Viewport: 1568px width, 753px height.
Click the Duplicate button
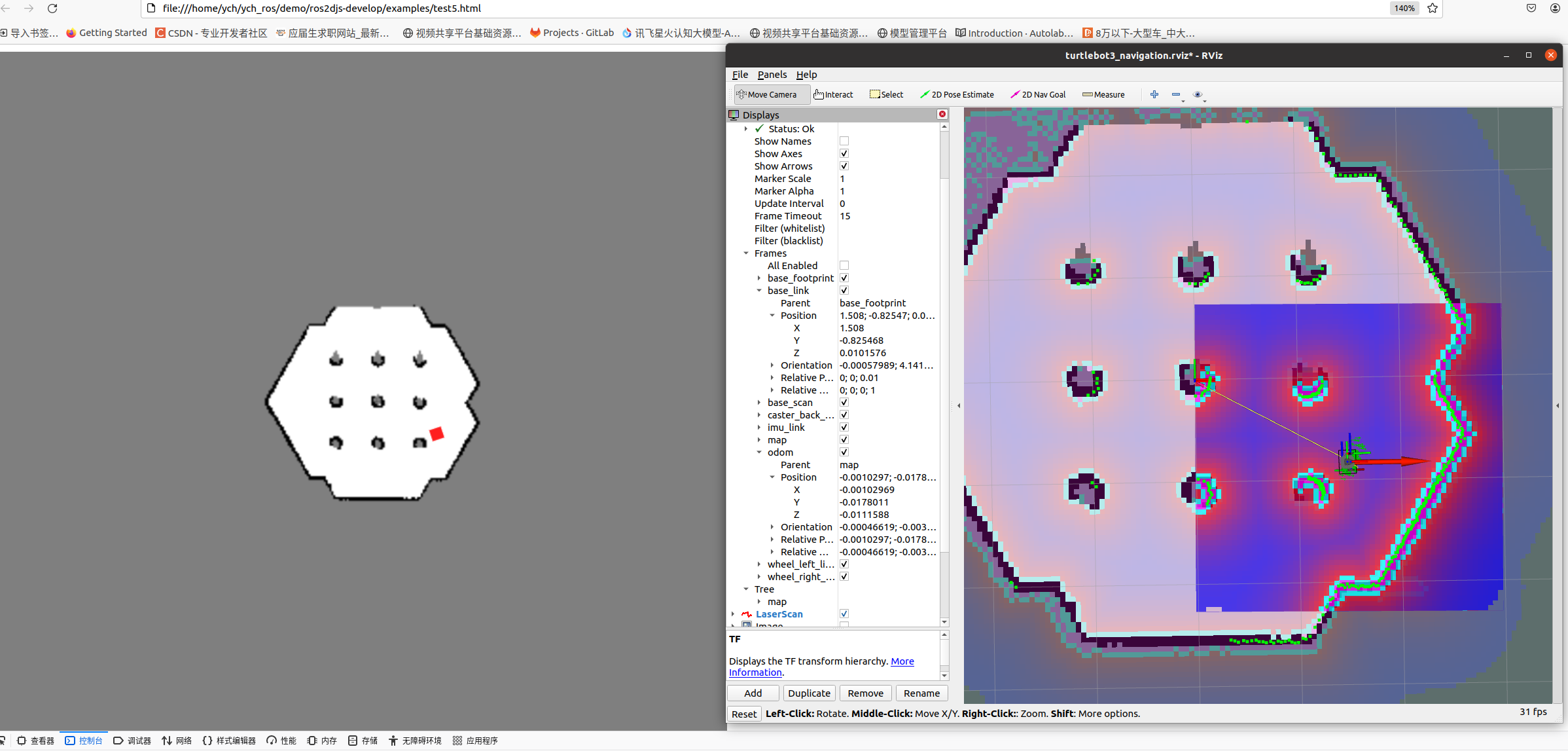click(809, 693)
